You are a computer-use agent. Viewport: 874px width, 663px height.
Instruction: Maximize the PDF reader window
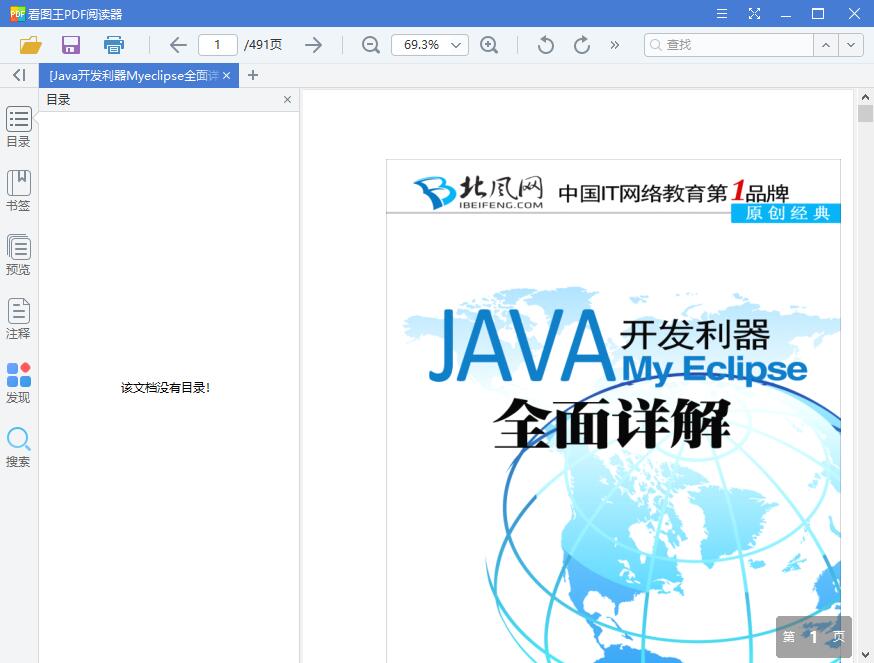click(818, 13)
